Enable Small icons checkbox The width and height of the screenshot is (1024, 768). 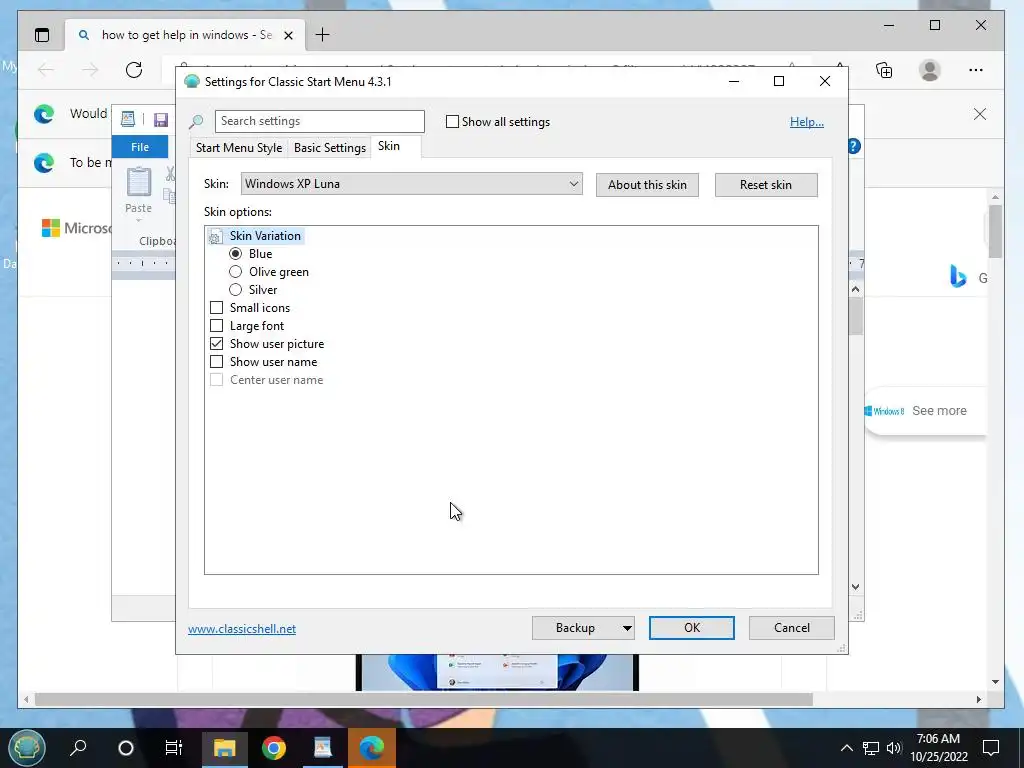(216, 308)
